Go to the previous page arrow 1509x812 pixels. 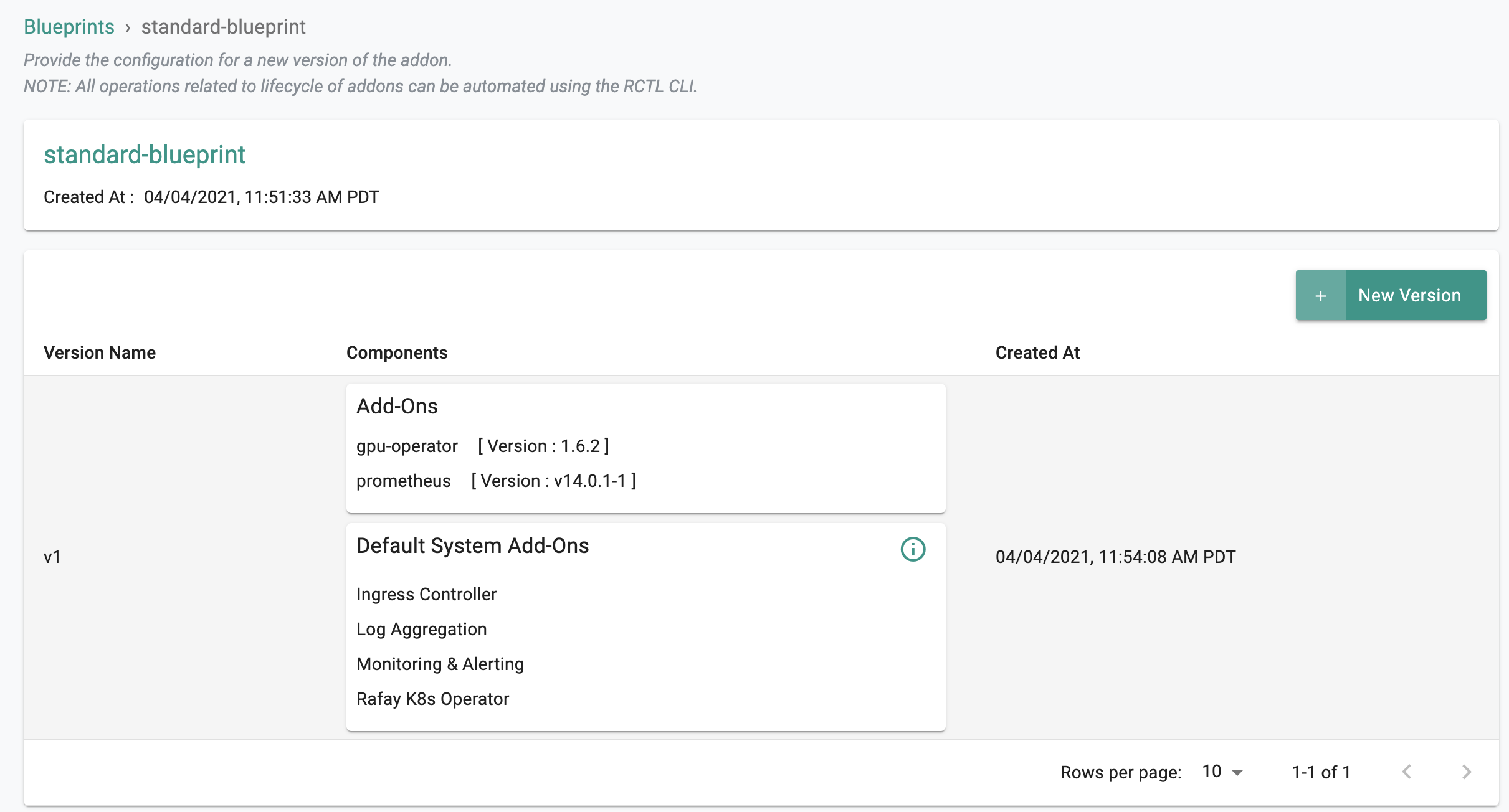[1407, 772]
